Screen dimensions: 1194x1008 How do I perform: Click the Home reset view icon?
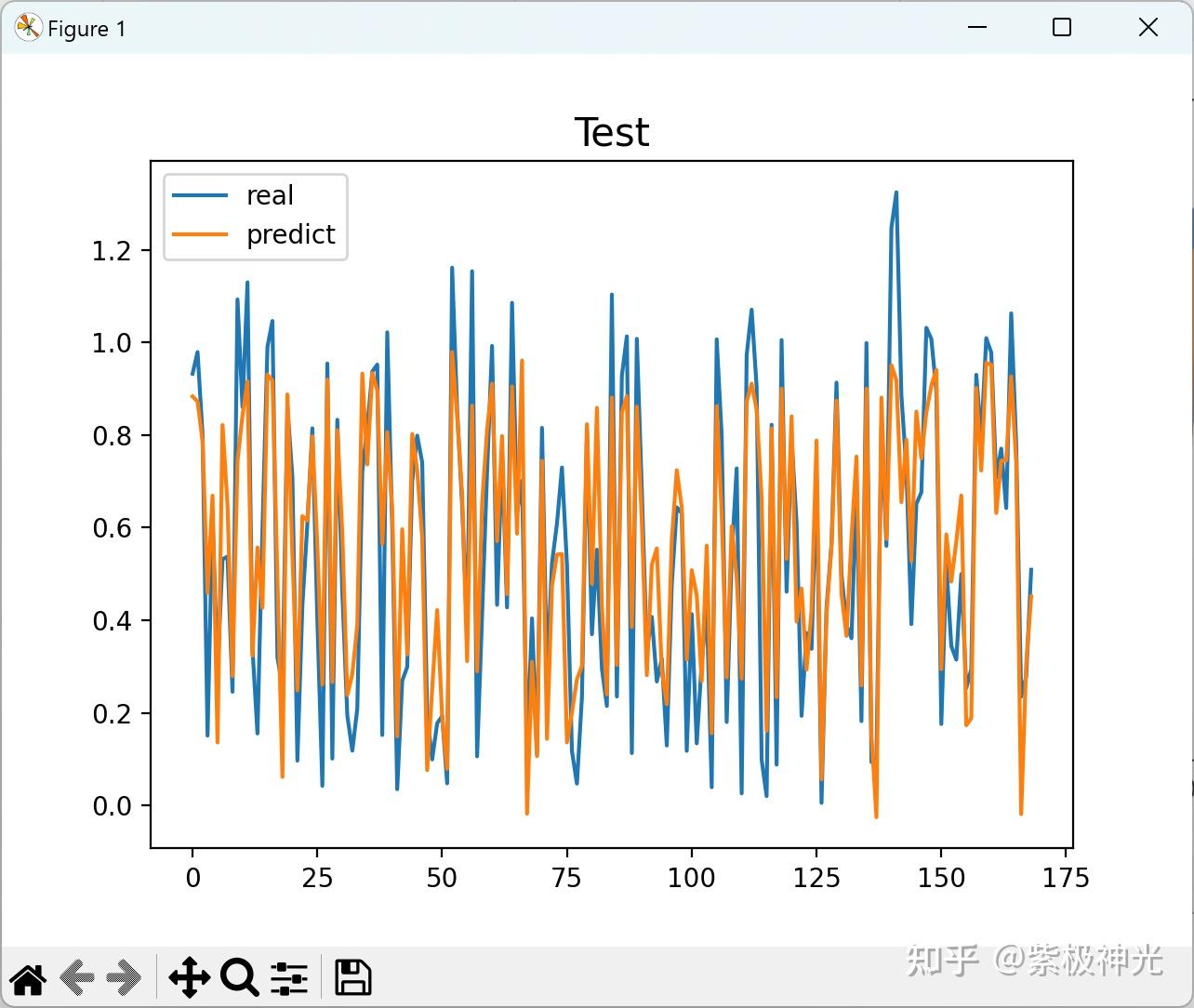pos(28,978)
